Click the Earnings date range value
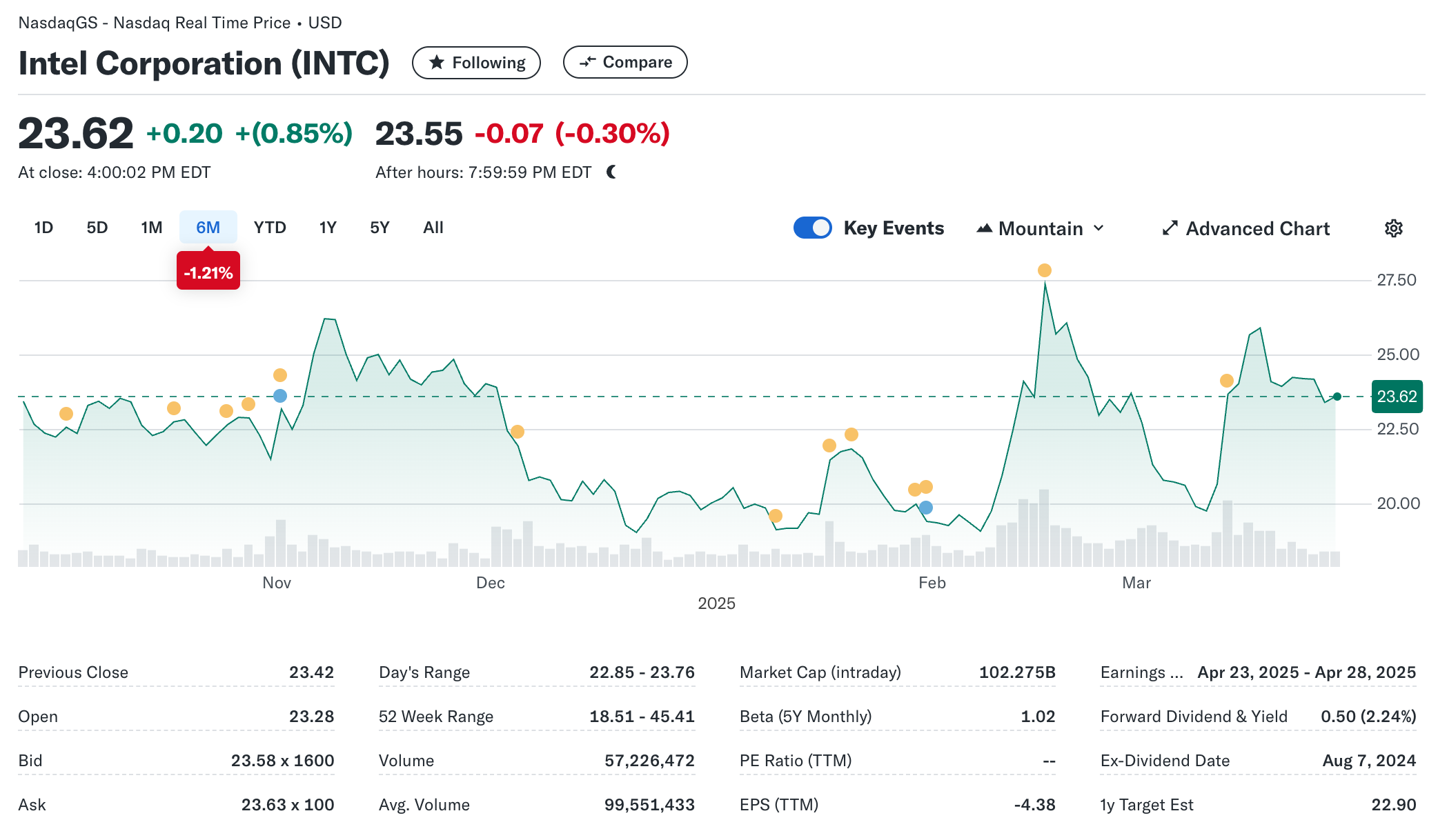 pyautogui.click(x=1306, y=672)
